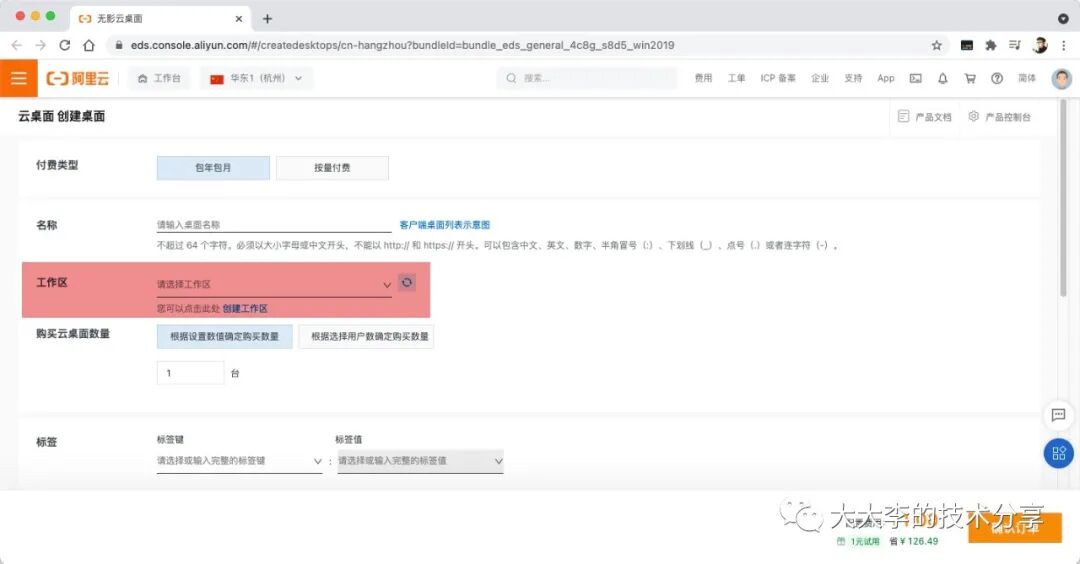Bookmark this page with the star
This screenshot has height=564, width=1080.
tap(937, 45)
